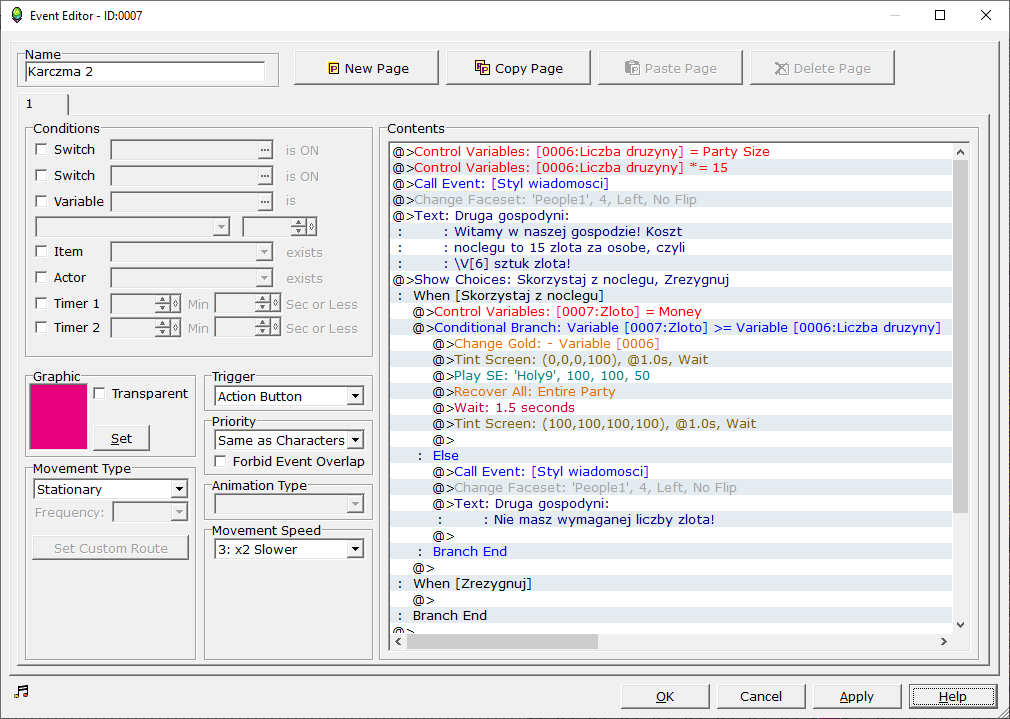Click the Contents horizontal scrollbar thumb

click(502, 641)
